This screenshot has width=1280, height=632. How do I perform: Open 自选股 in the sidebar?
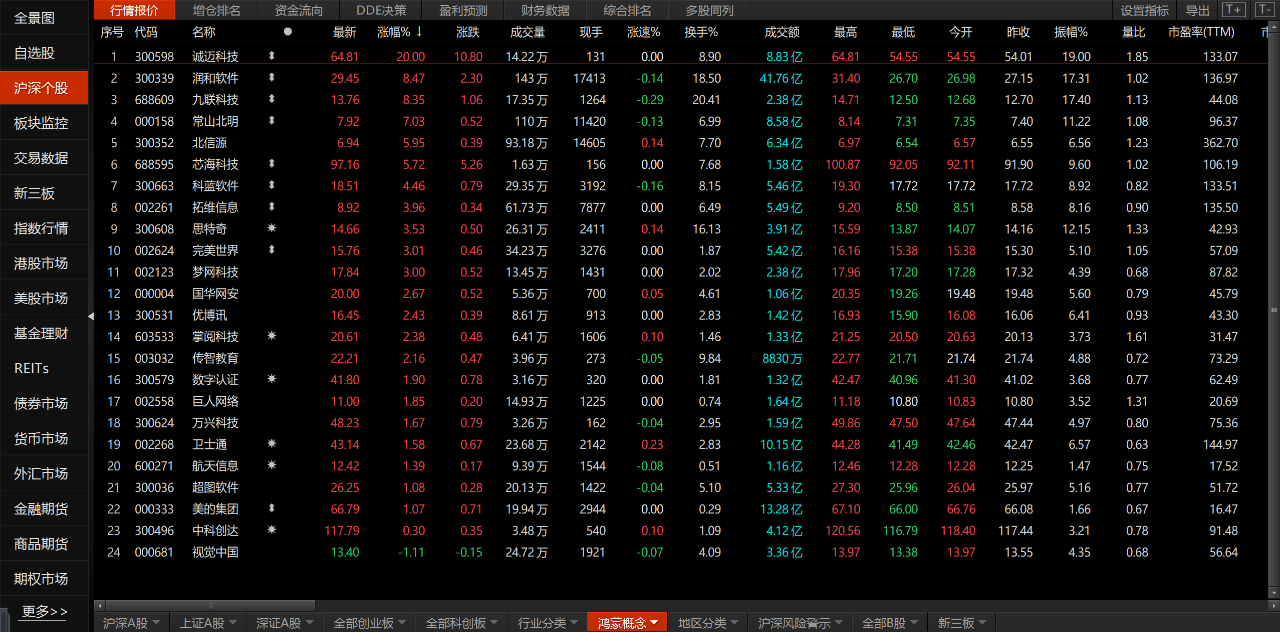pyautogui.click(x=44, y=53)
